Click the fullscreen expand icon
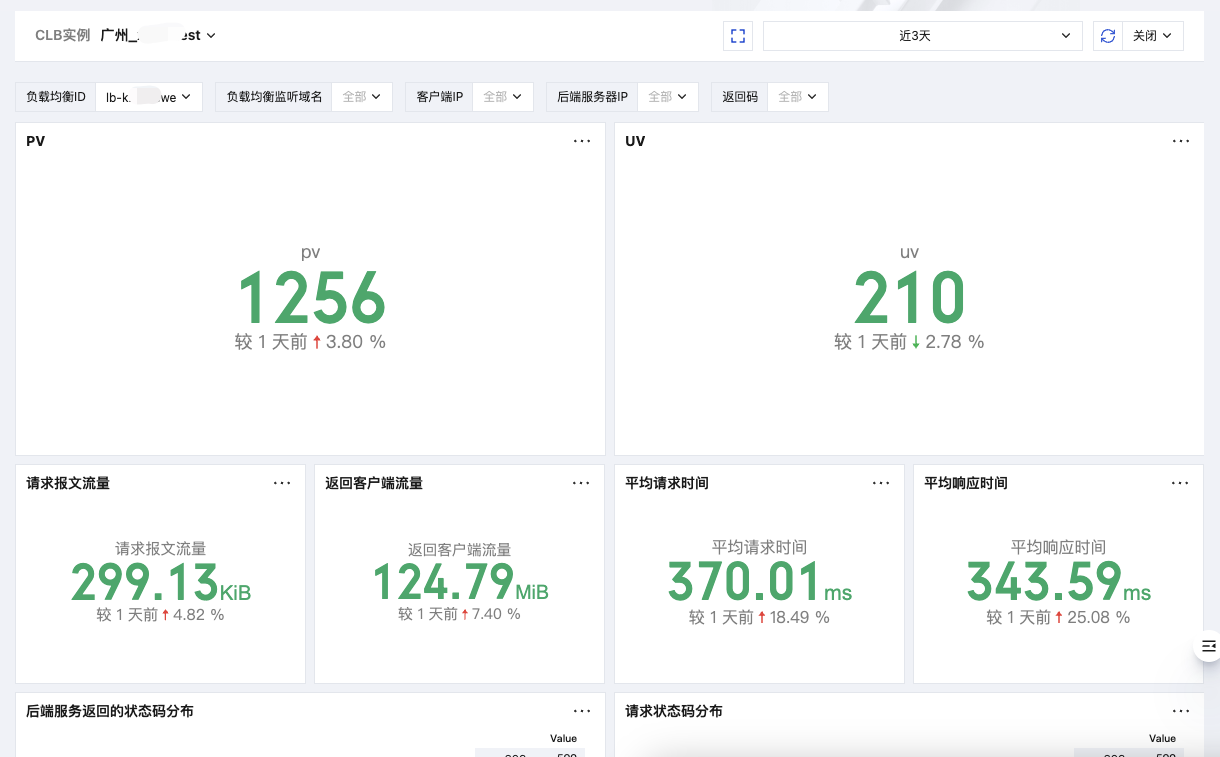Viewport: 1220px width, 757px height. pyautogui.click(x=738, y=36)
